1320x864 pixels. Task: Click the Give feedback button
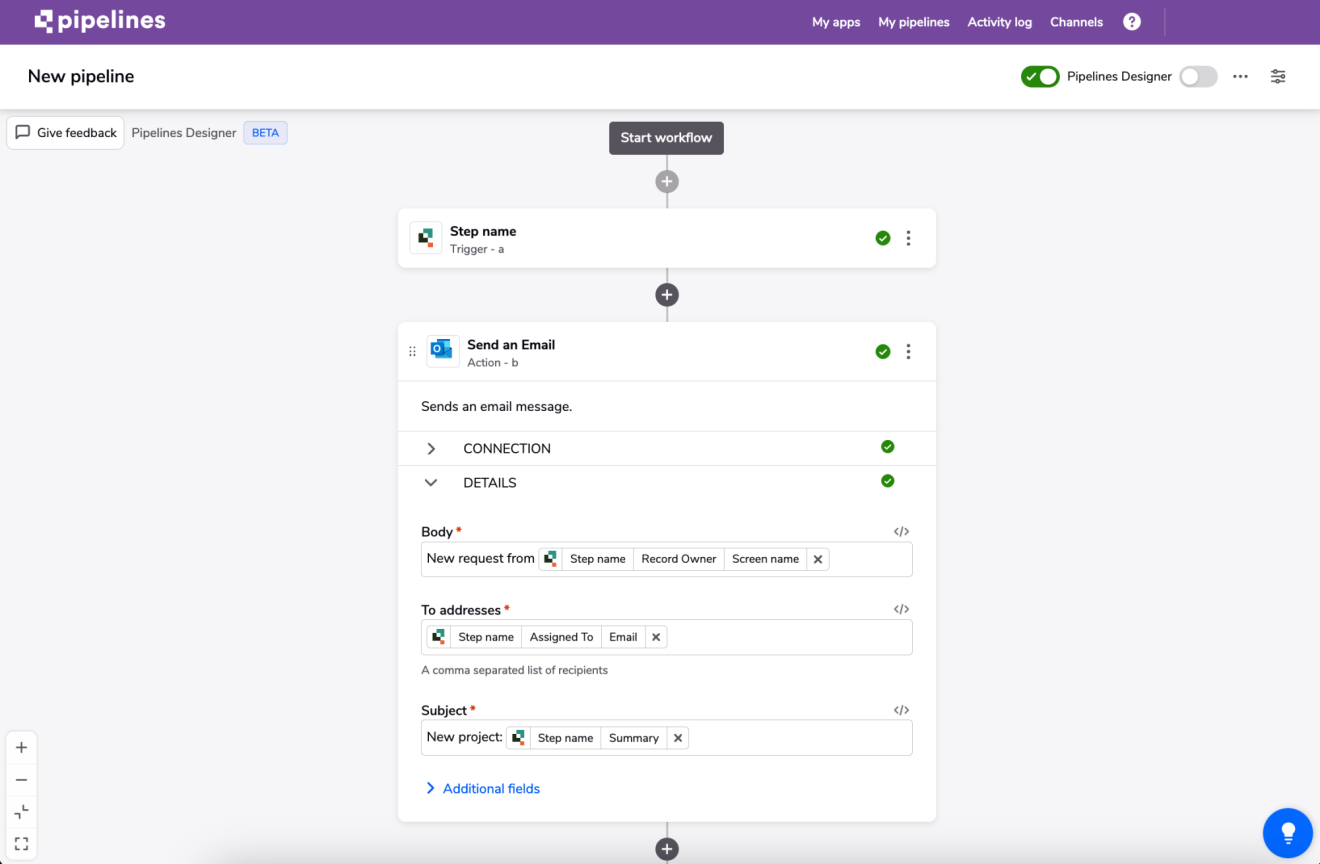click(x=65, y=132)
